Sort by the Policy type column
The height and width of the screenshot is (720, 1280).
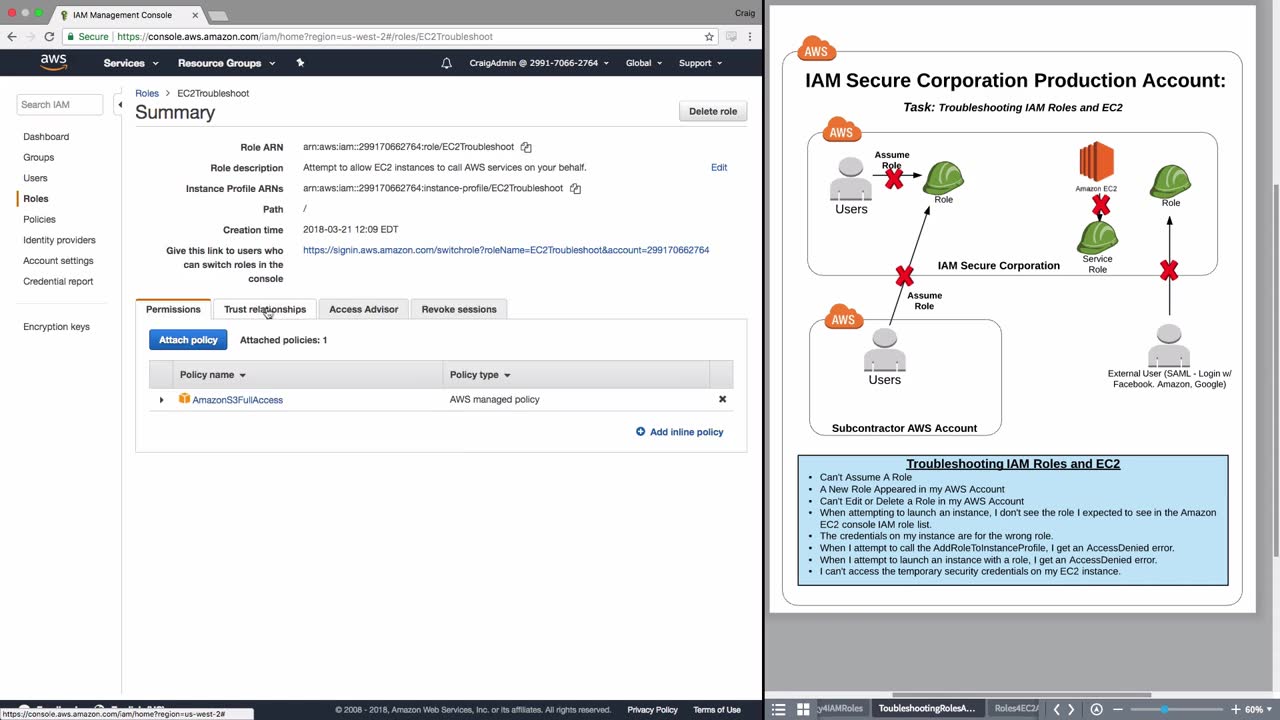point(480,375)
